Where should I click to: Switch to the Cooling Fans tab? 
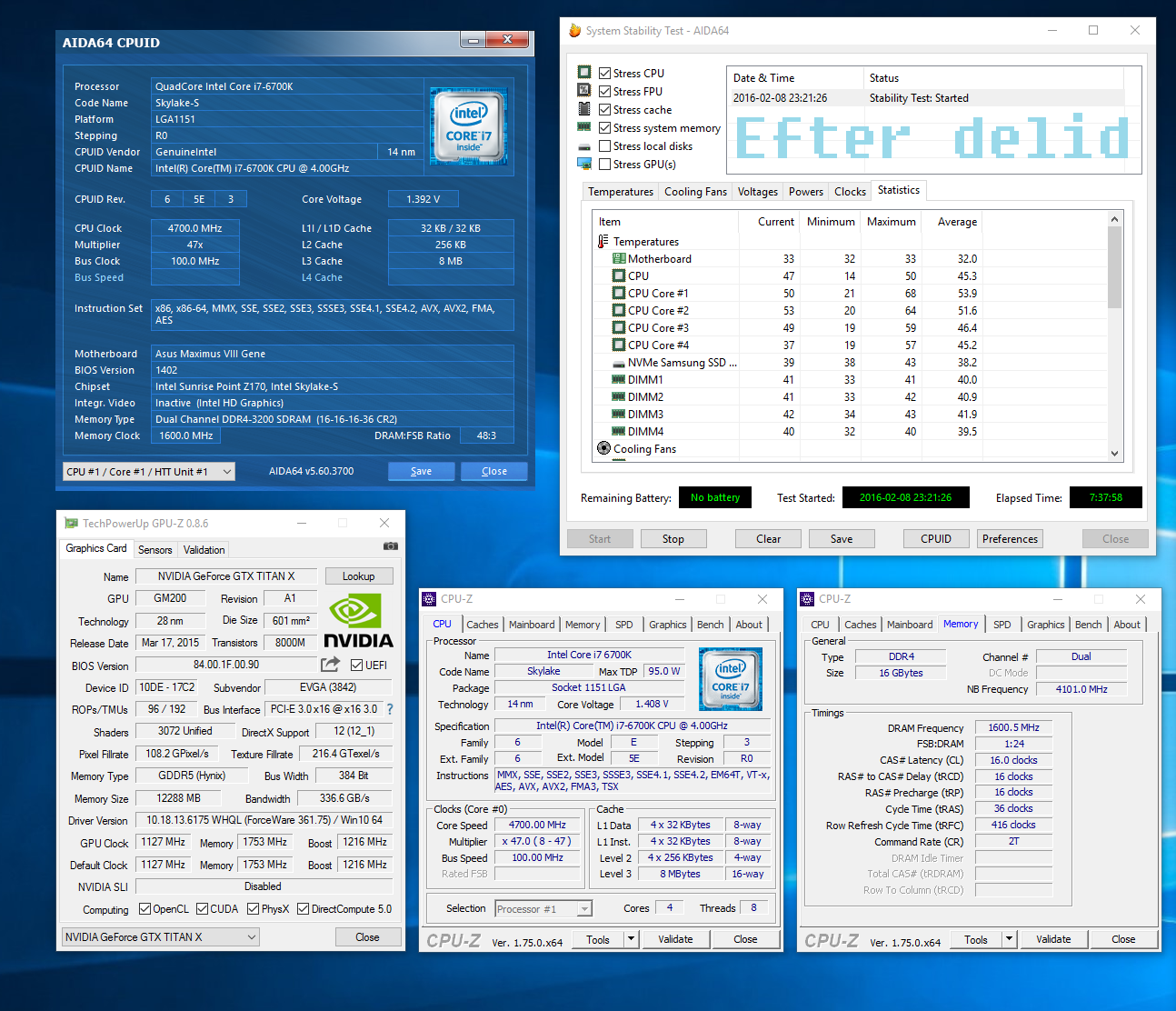click(x=695, y=192)
